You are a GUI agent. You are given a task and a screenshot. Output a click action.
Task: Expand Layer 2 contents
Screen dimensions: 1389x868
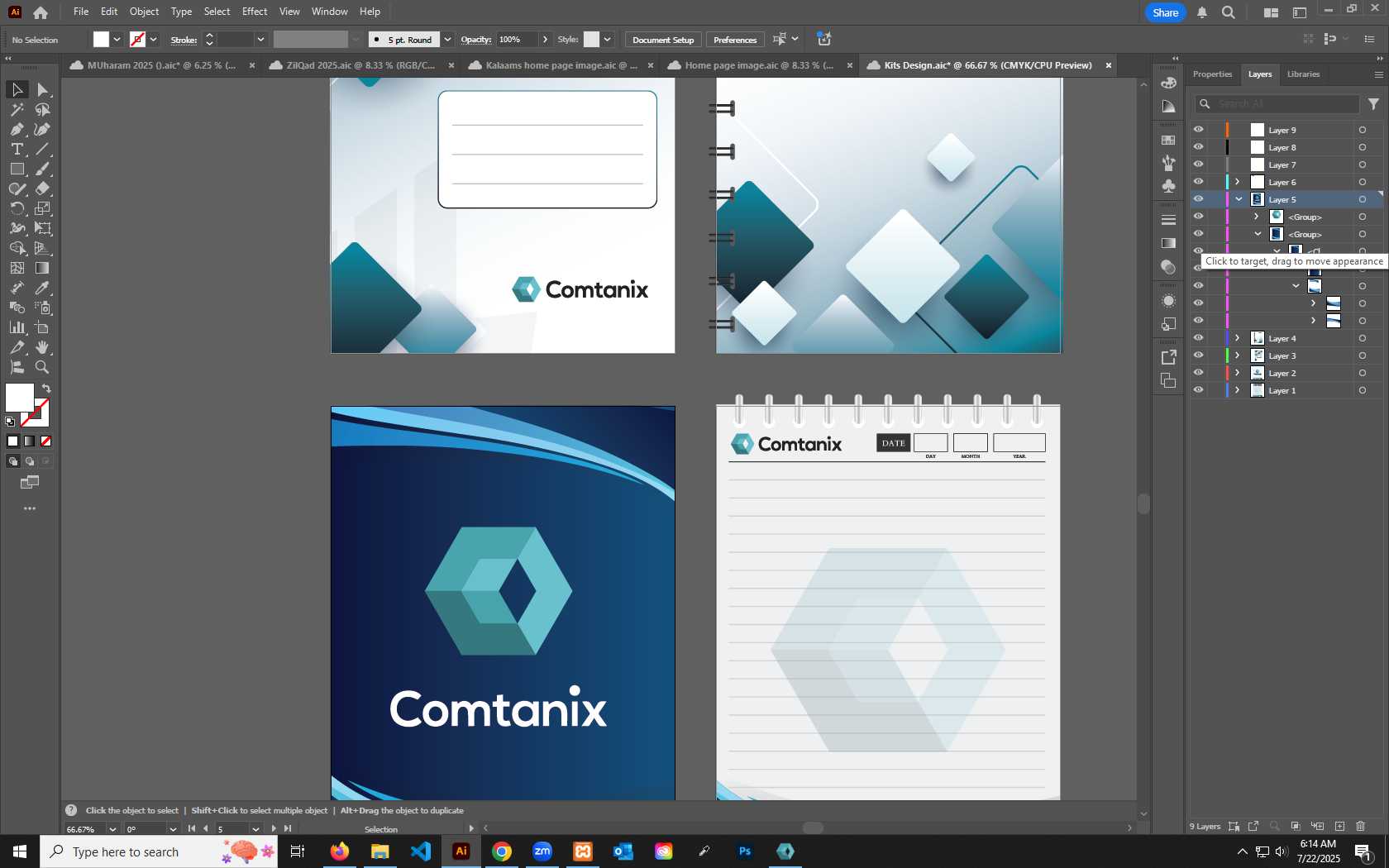pos(1238,373)
